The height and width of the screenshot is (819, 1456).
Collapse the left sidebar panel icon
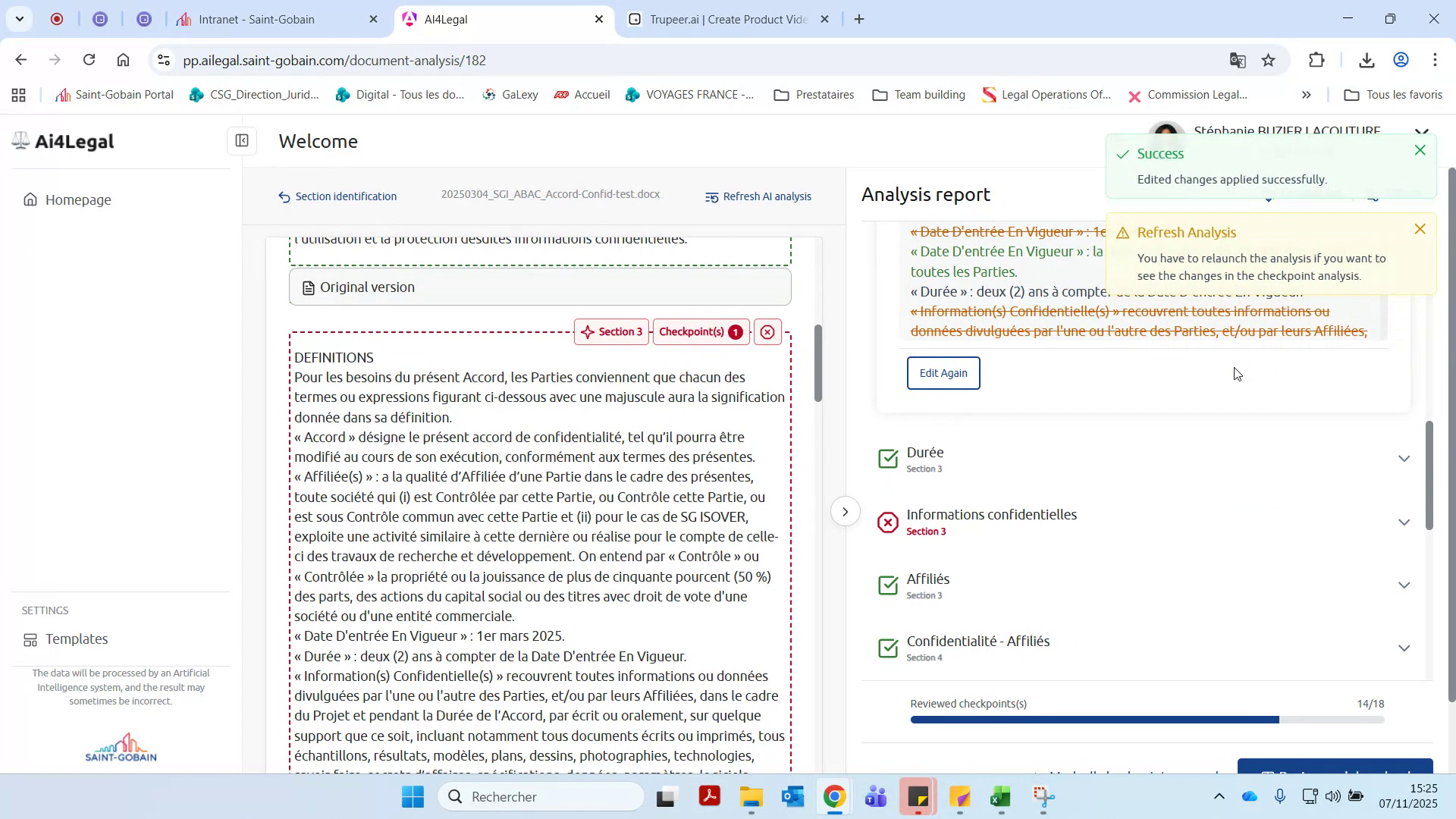tap(241, 141)
